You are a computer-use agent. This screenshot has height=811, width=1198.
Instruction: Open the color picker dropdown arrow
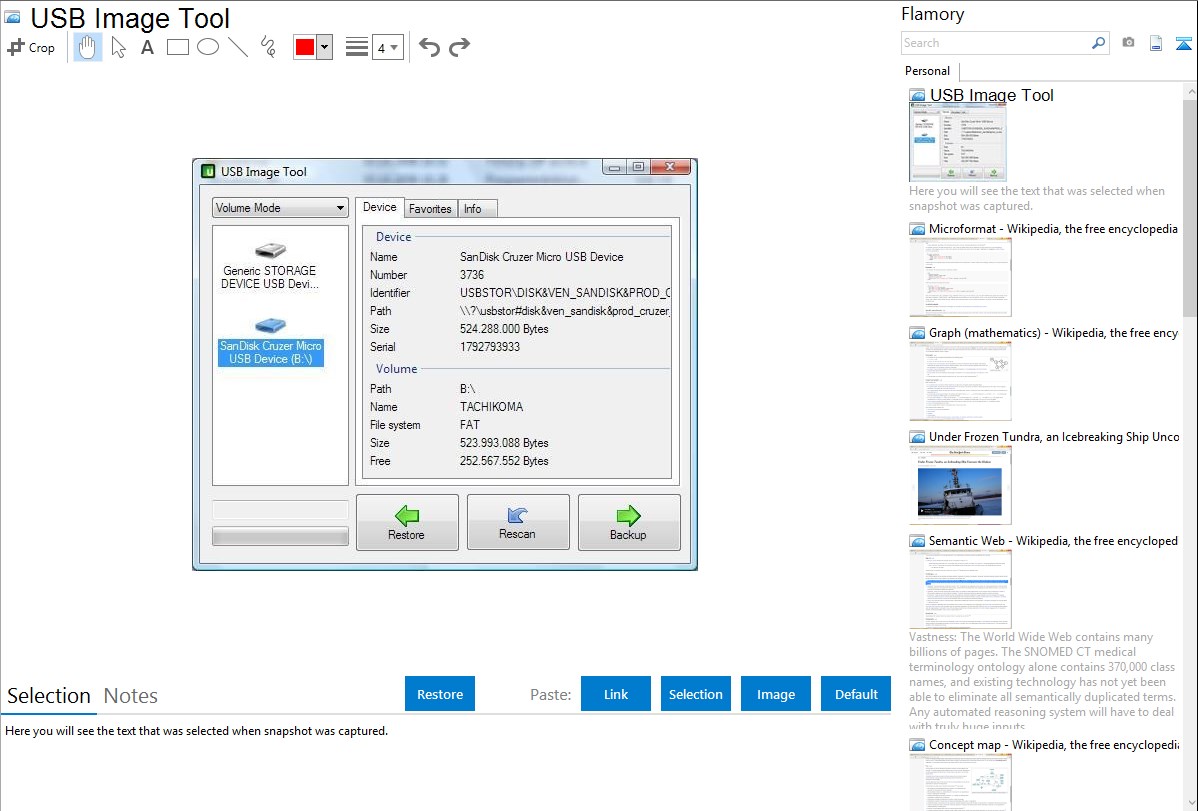click(x=324, y=47)
